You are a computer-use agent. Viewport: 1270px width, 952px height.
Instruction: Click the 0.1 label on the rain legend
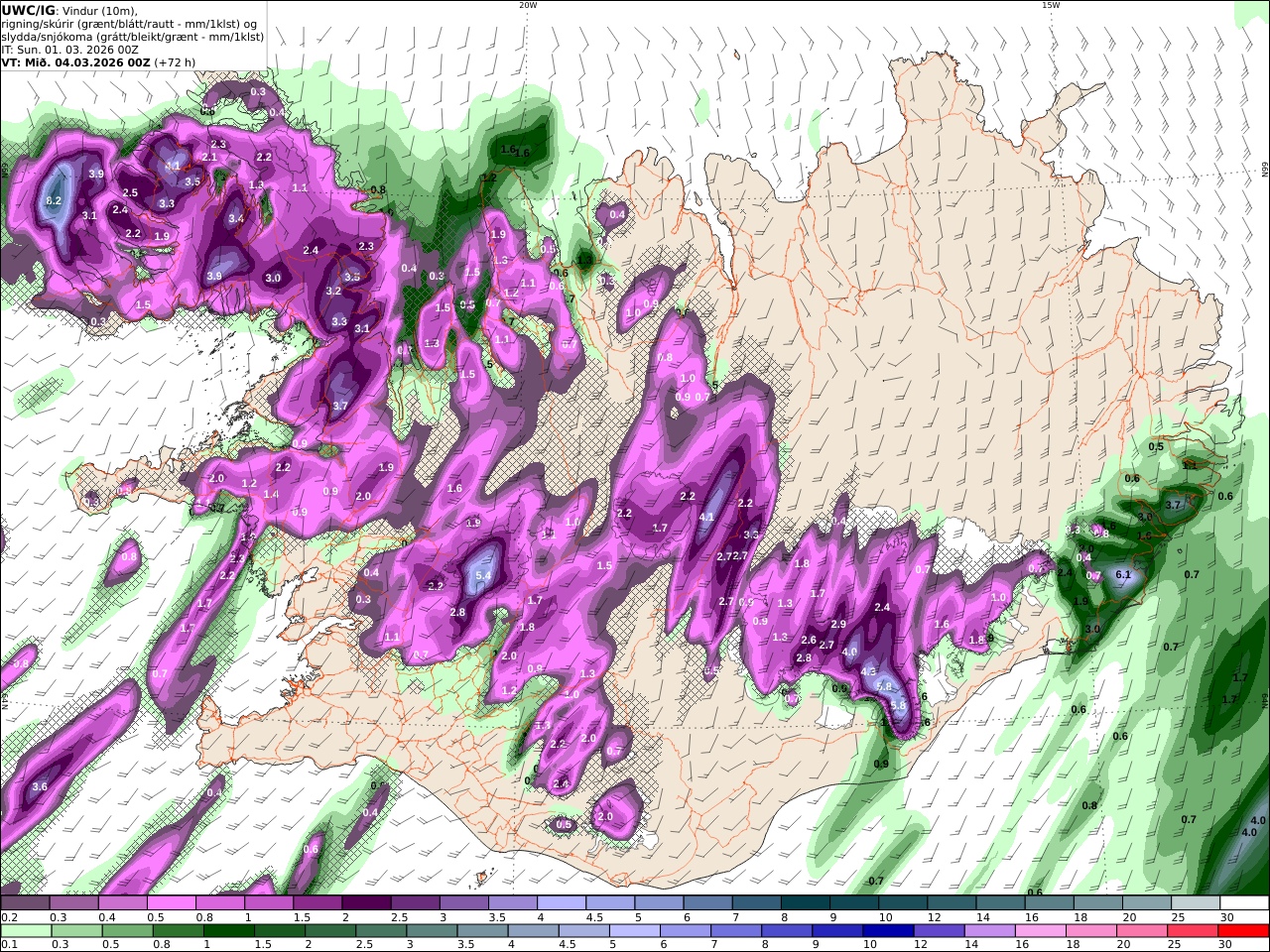click(x=8, y=945)
